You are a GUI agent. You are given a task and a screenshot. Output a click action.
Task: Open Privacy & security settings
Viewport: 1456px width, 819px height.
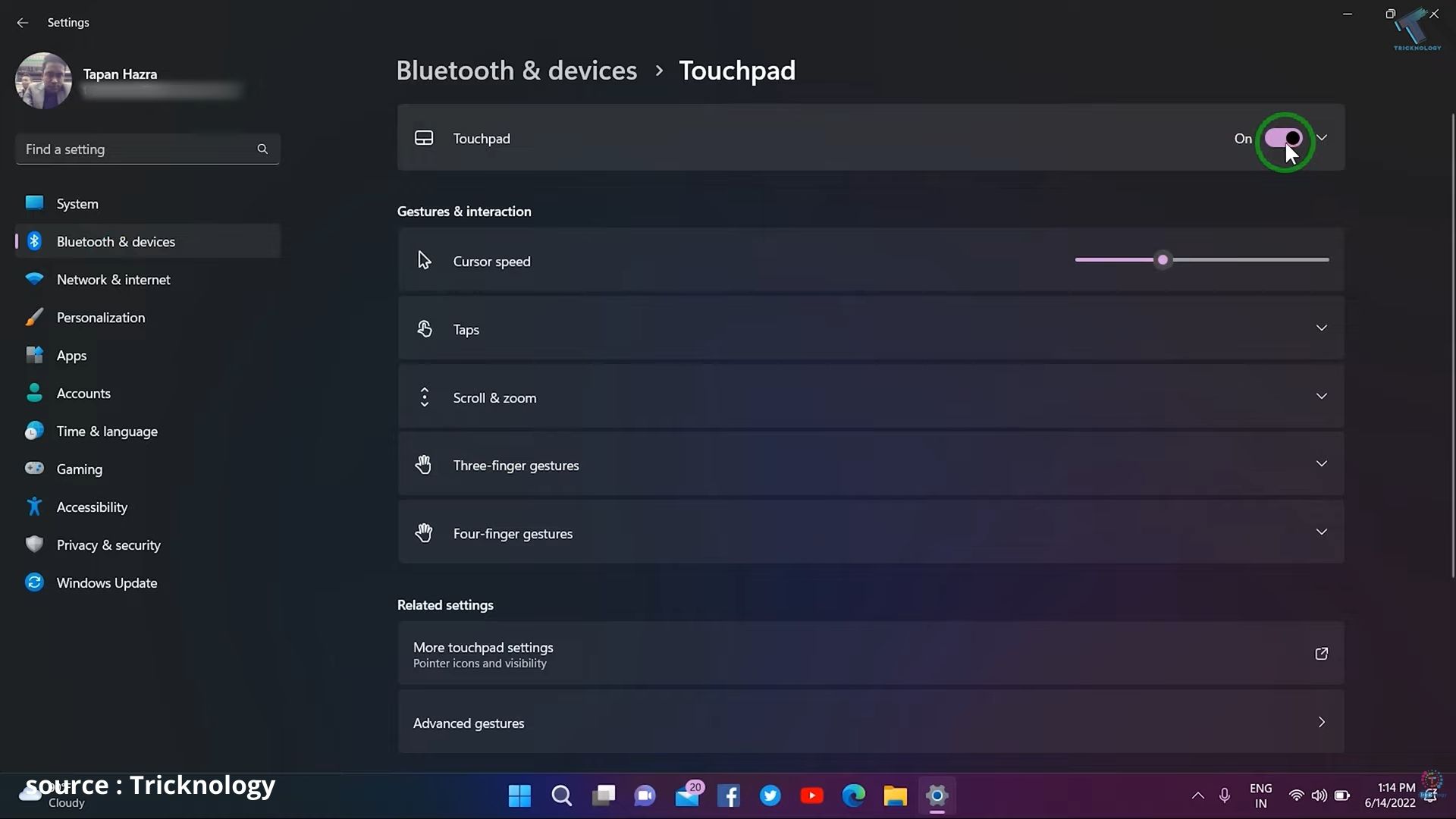[148, 544]
